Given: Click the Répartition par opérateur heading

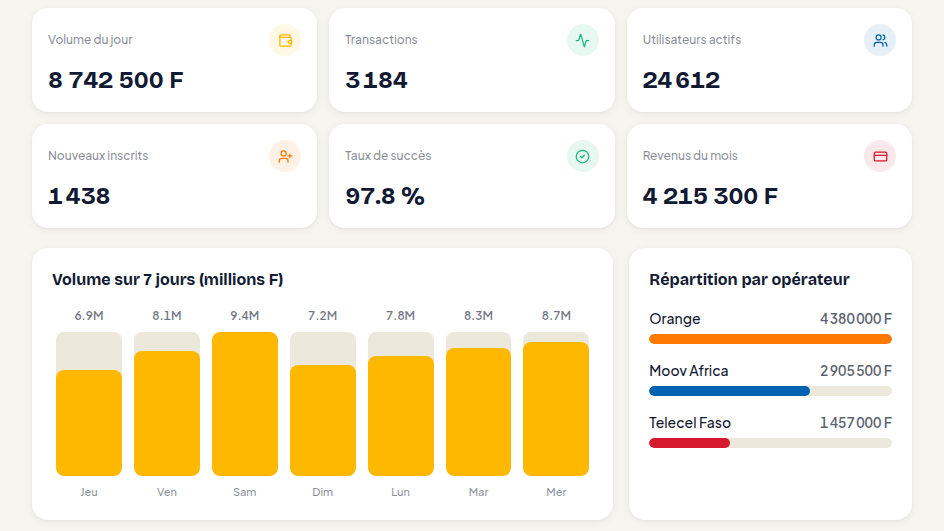Looking at the screenshot, I should click(749, 280).
